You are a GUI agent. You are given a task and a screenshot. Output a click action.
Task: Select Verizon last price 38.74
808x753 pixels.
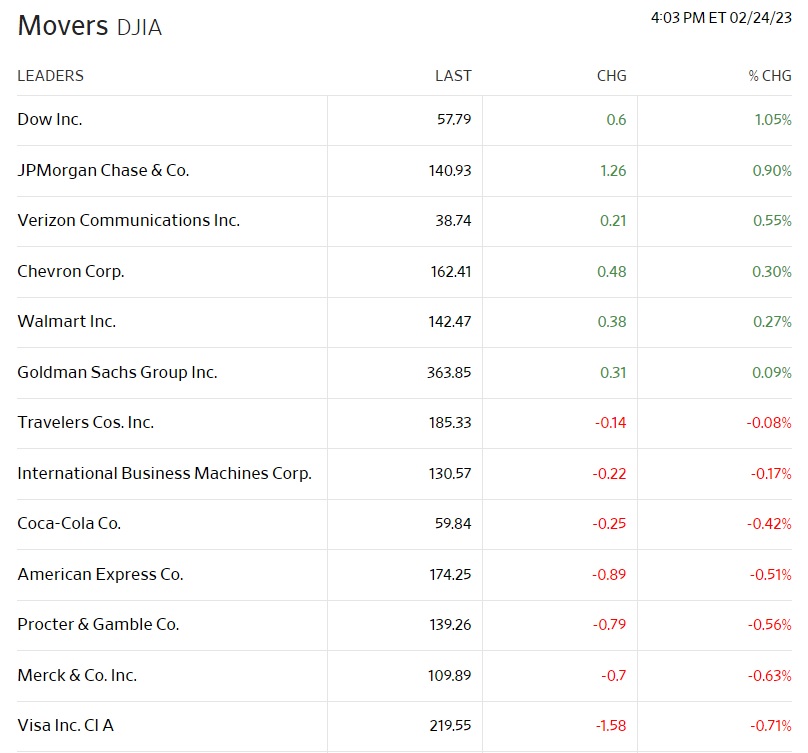pos(453,221)
